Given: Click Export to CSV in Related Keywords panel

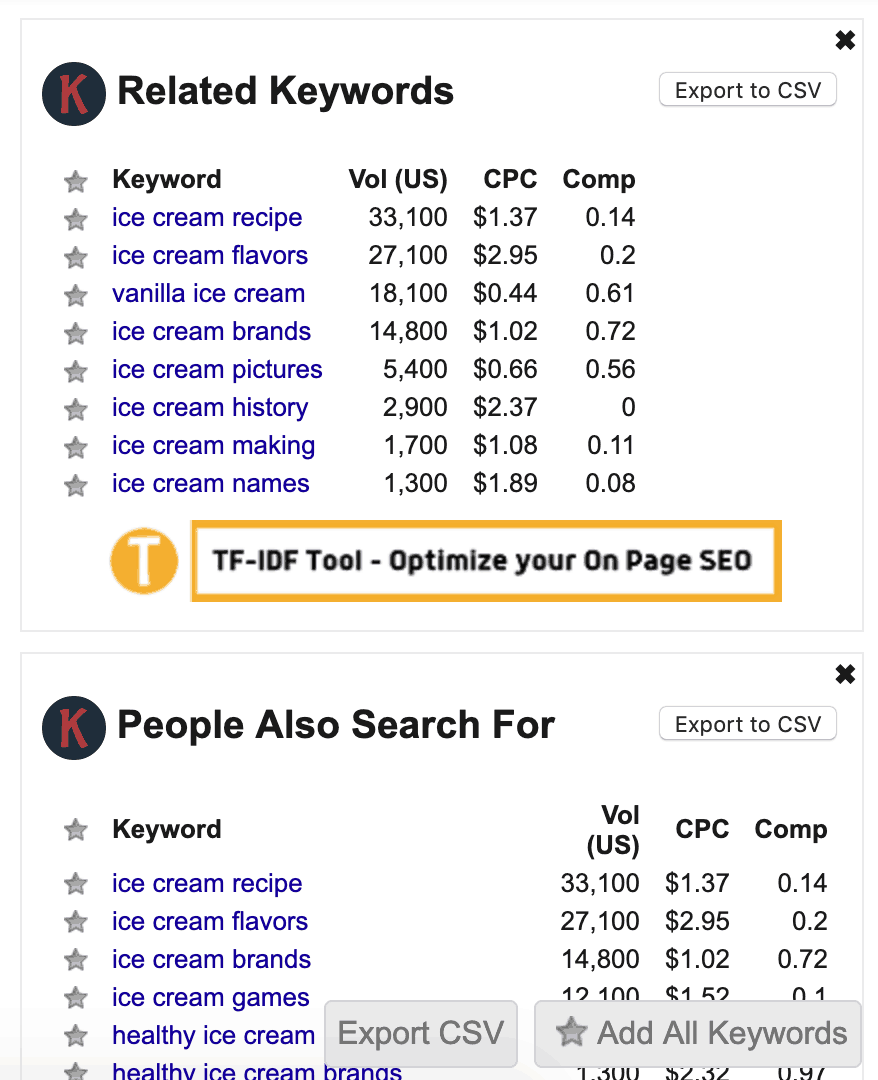Looking at the screenshot, I should click(x=747, y=89).
